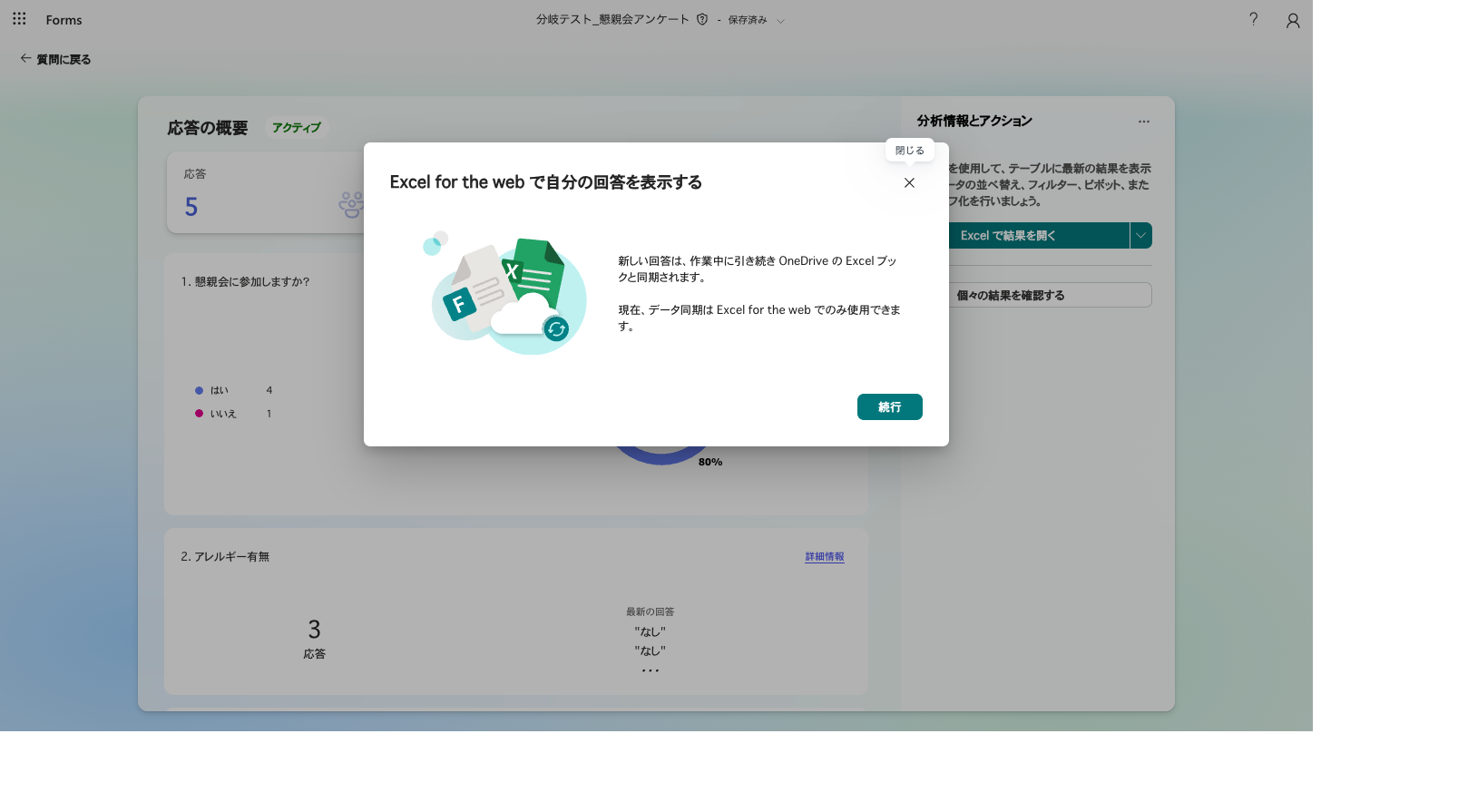1458x812 pixels.
Task: Click the ellipsis under 最新の回答
Action: pyautogui.click(x=651, y=670)
